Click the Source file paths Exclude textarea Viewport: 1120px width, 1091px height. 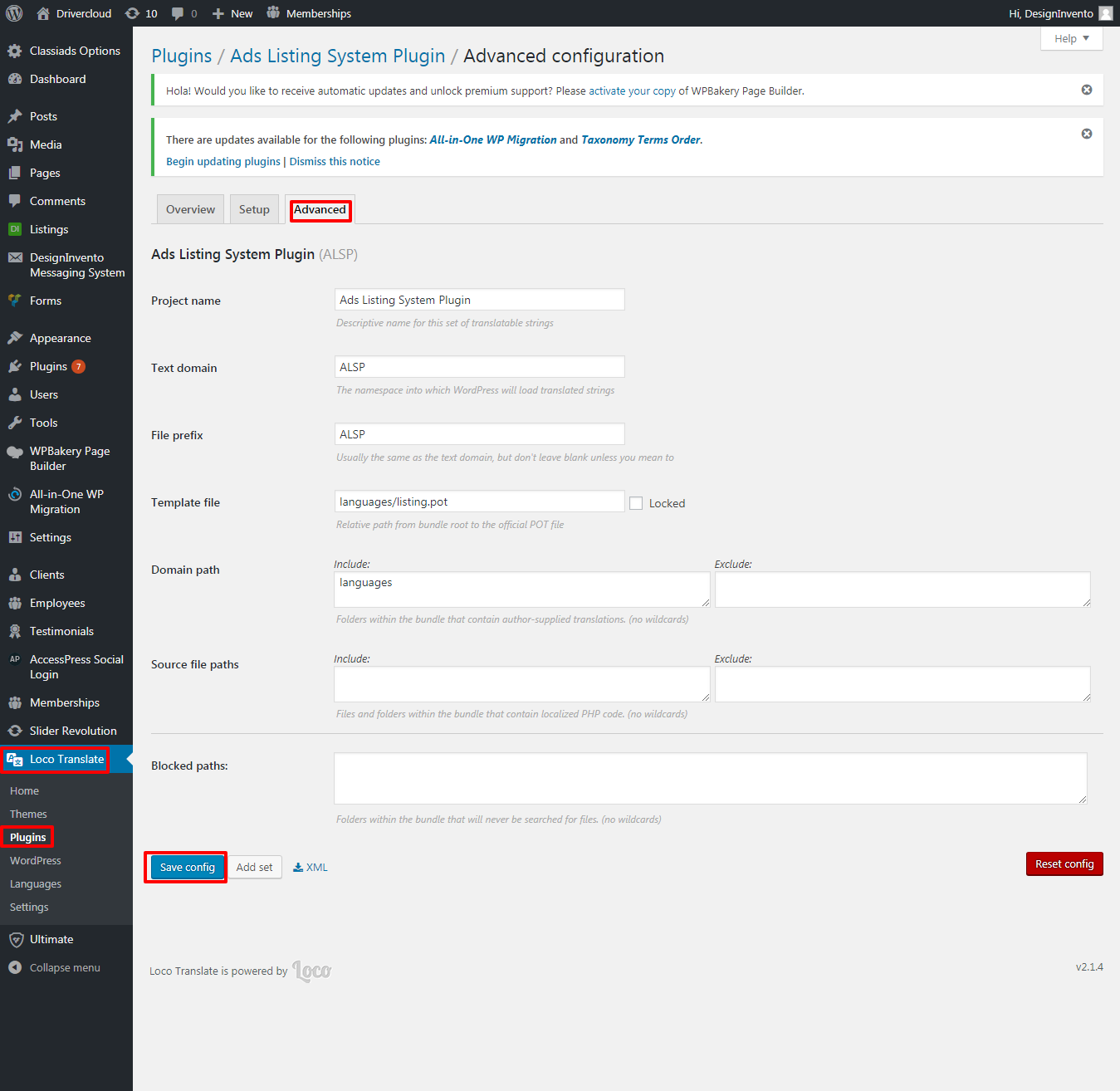[902, 684]
